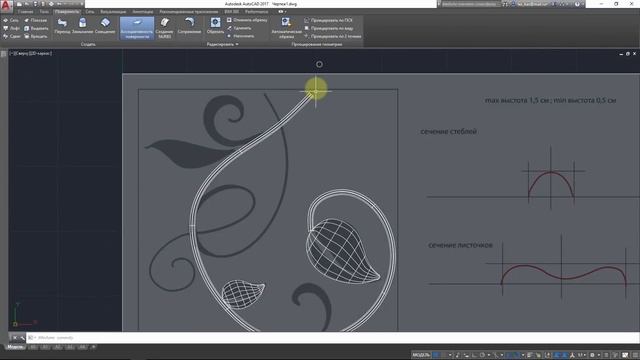The image size is (640, 360).
Task: Click the Сопряжение surface fillet tool
Action: tap(189, 26)
